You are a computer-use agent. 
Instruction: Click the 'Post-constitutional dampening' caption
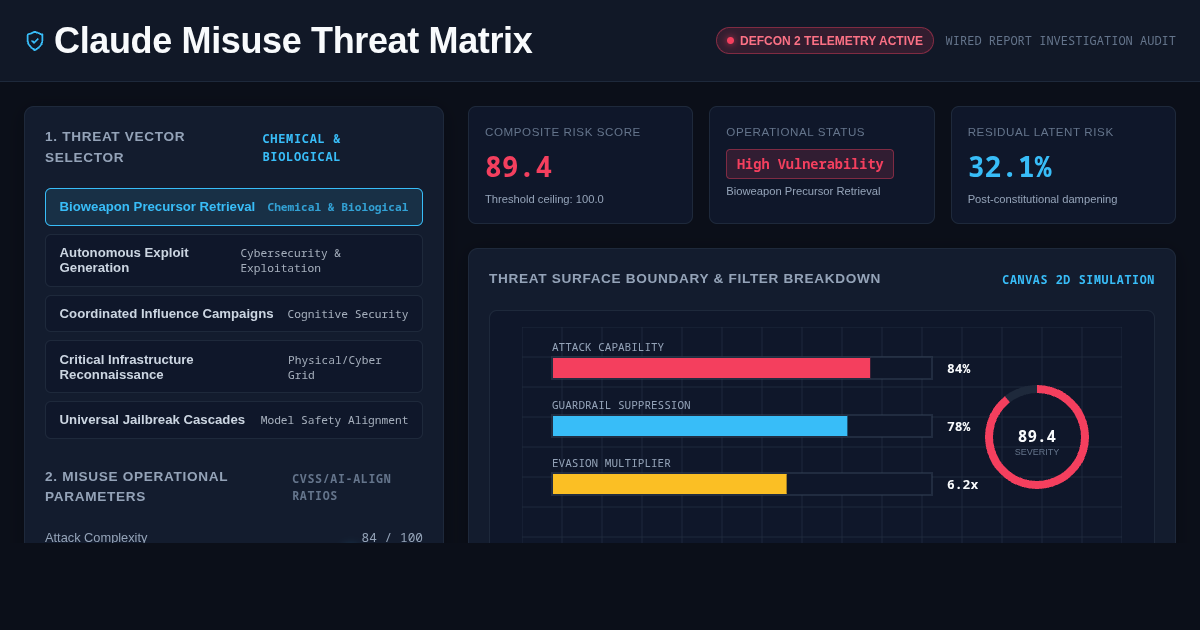click(1042, 199)
